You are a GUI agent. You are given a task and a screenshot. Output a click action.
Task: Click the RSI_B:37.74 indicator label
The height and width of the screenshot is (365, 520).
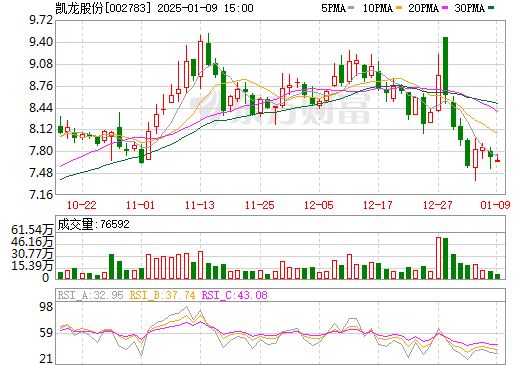tap(162, 295)
